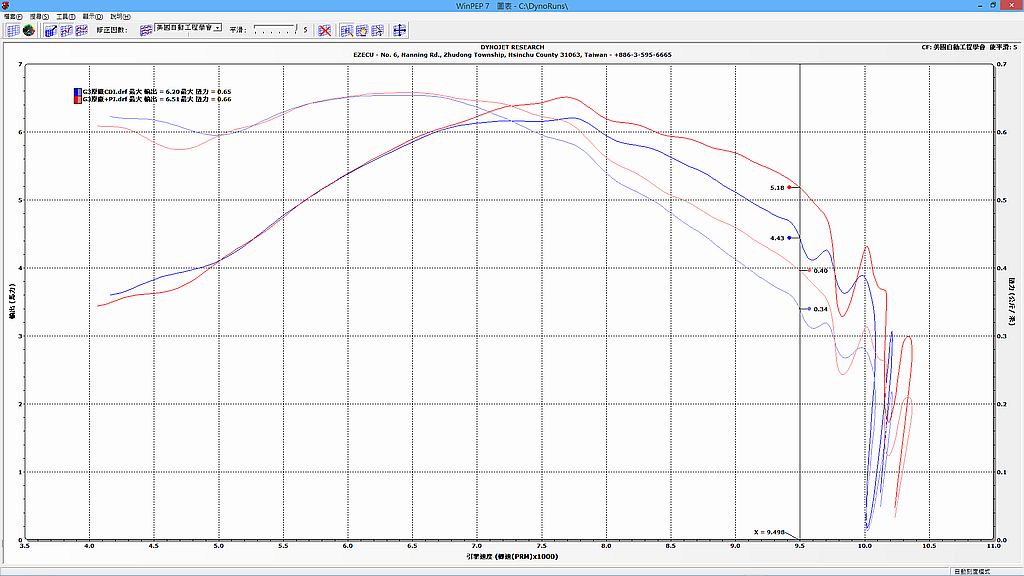This screenshot has height=576, width=1024.
Task: Click the data grid icon in toolbar
Action: click(13, 31)
